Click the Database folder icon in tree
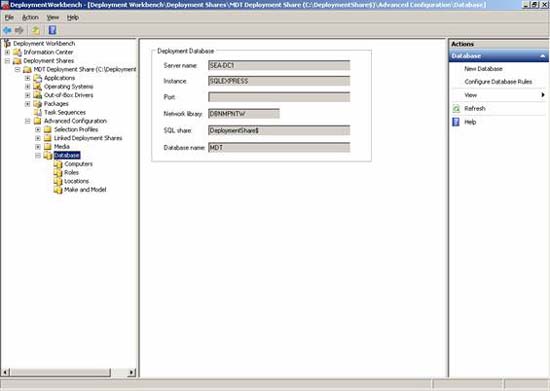The height and width of the screenshot is (391, 550). (48, 155)
